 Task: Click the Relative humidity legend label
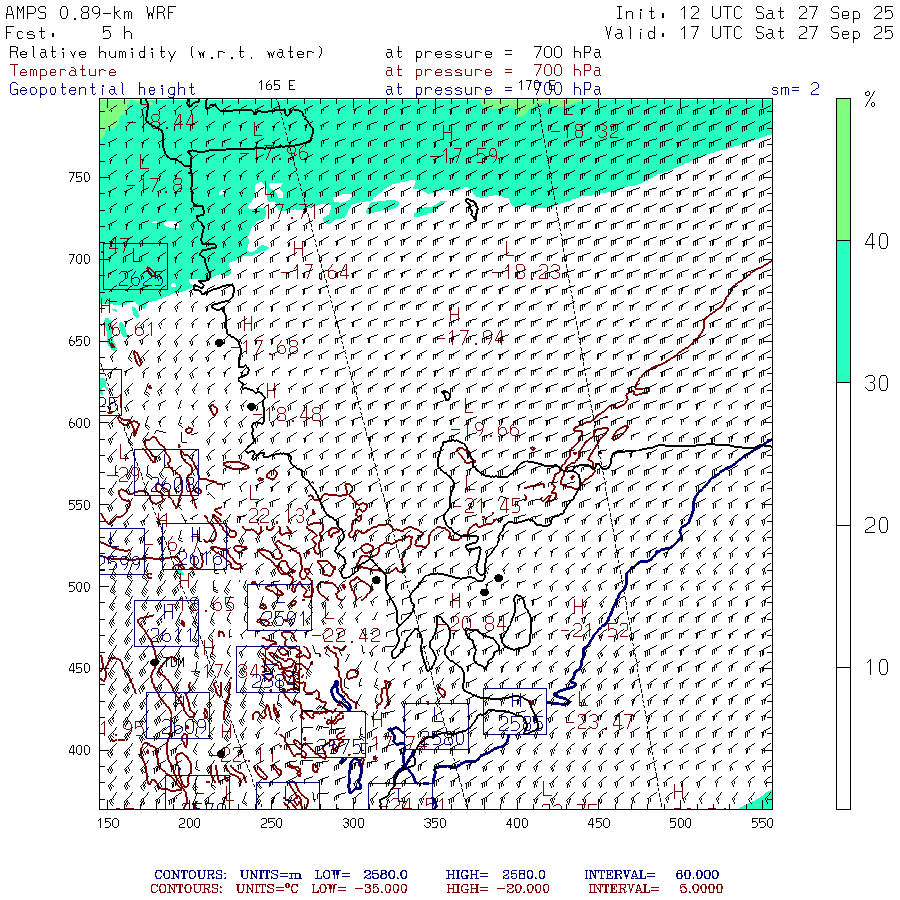166,52
